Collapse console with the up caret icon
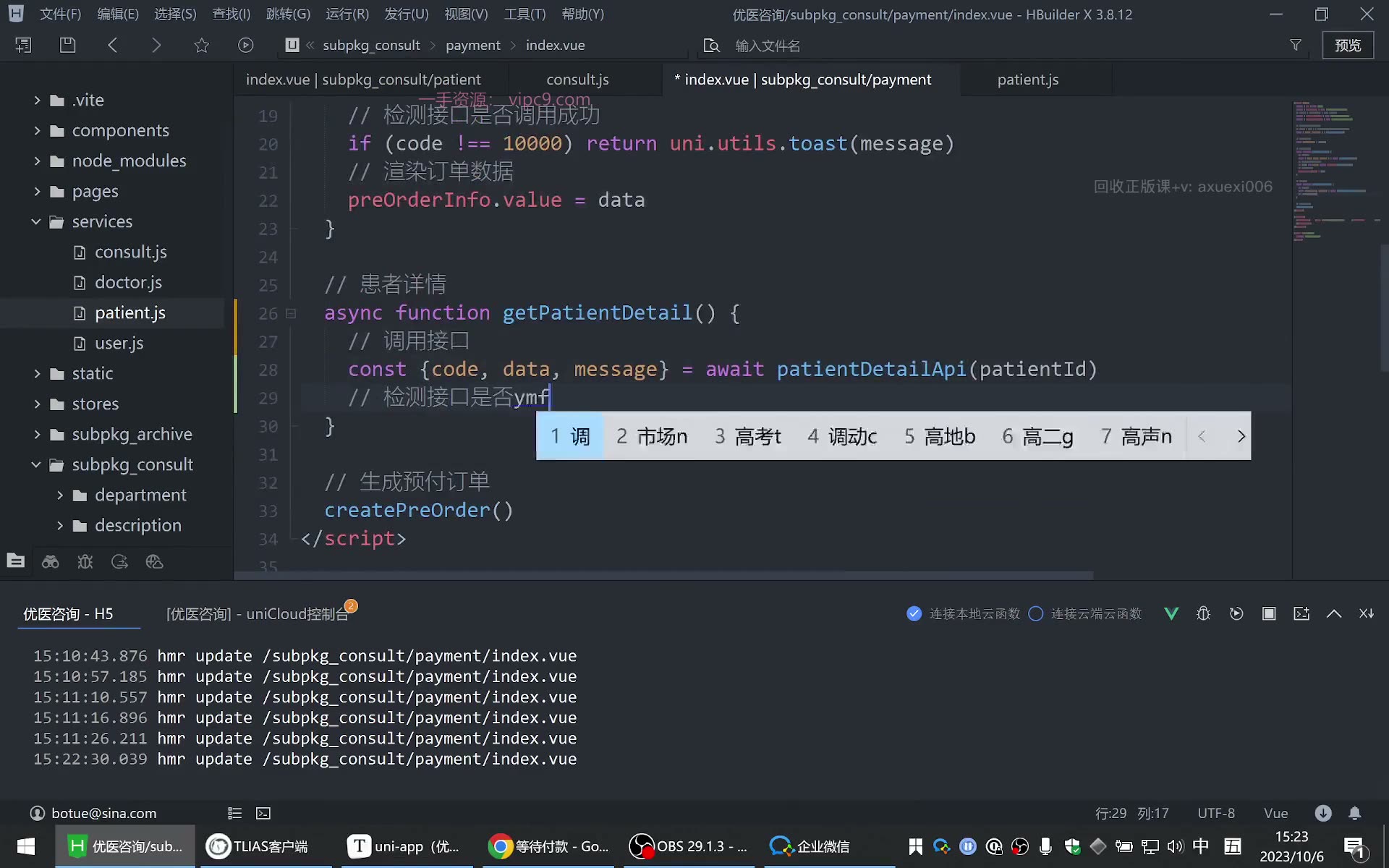 point(1334,613)
